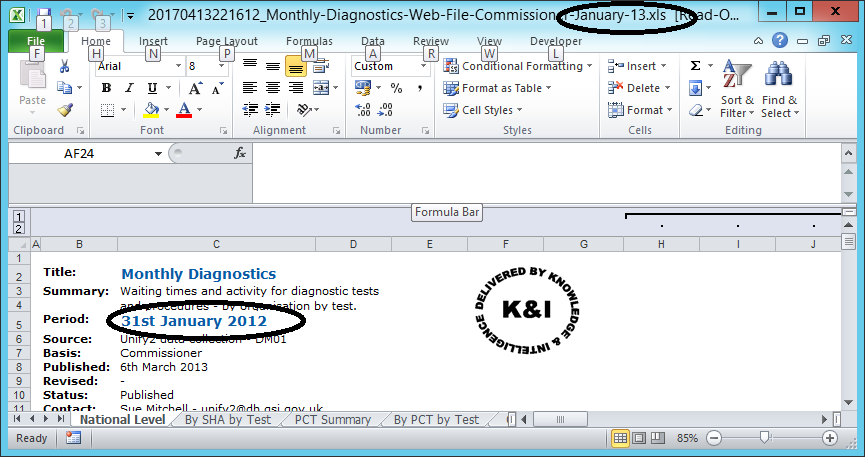This screenshot has height=457, width=865.
Task: Click the Merge & Center icon
Action: (x=321, y=88)
